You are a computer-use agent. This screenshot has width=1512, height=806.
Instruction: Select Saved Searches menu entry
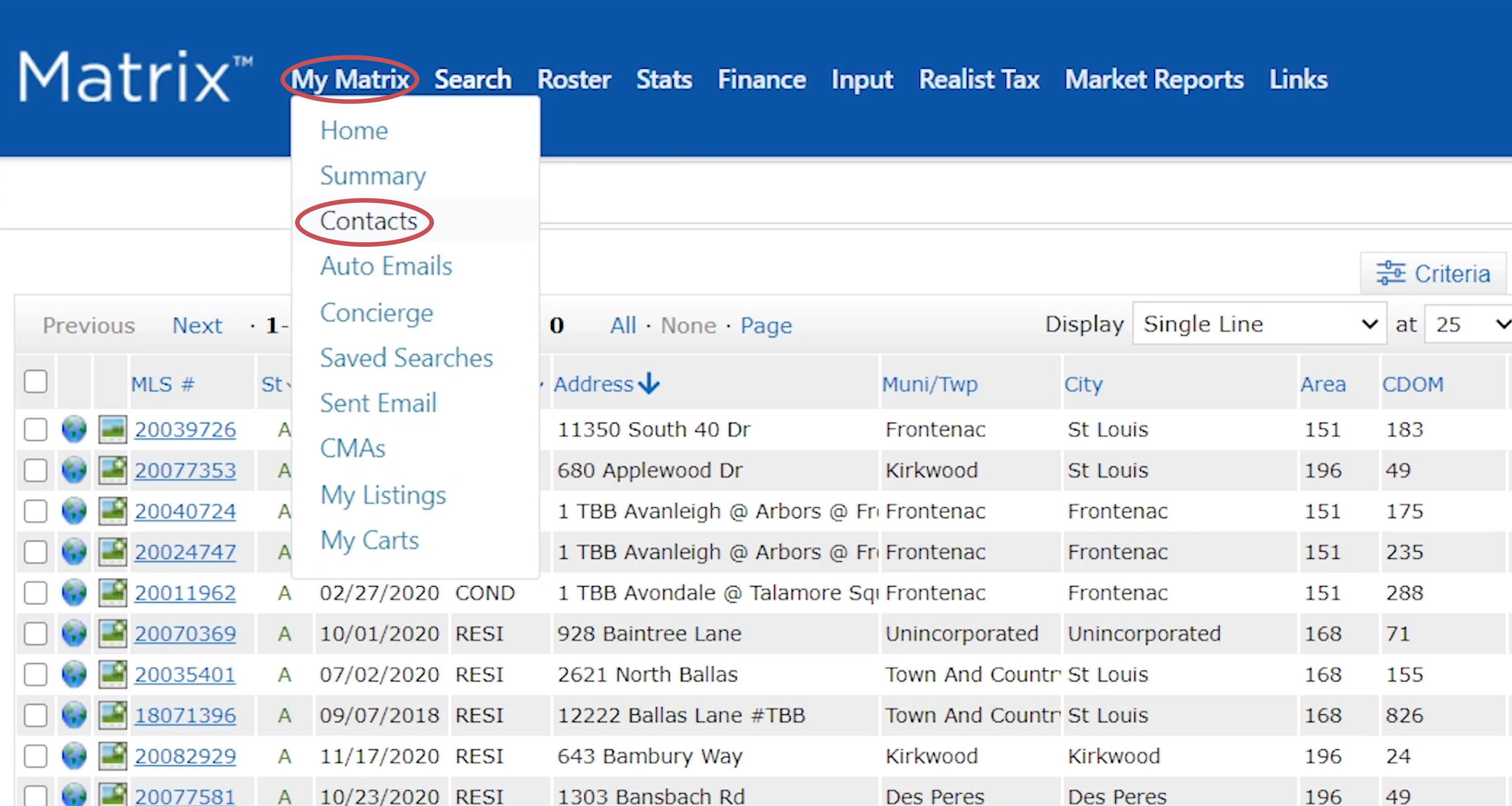pyautogui.click(x=406, y=357)
